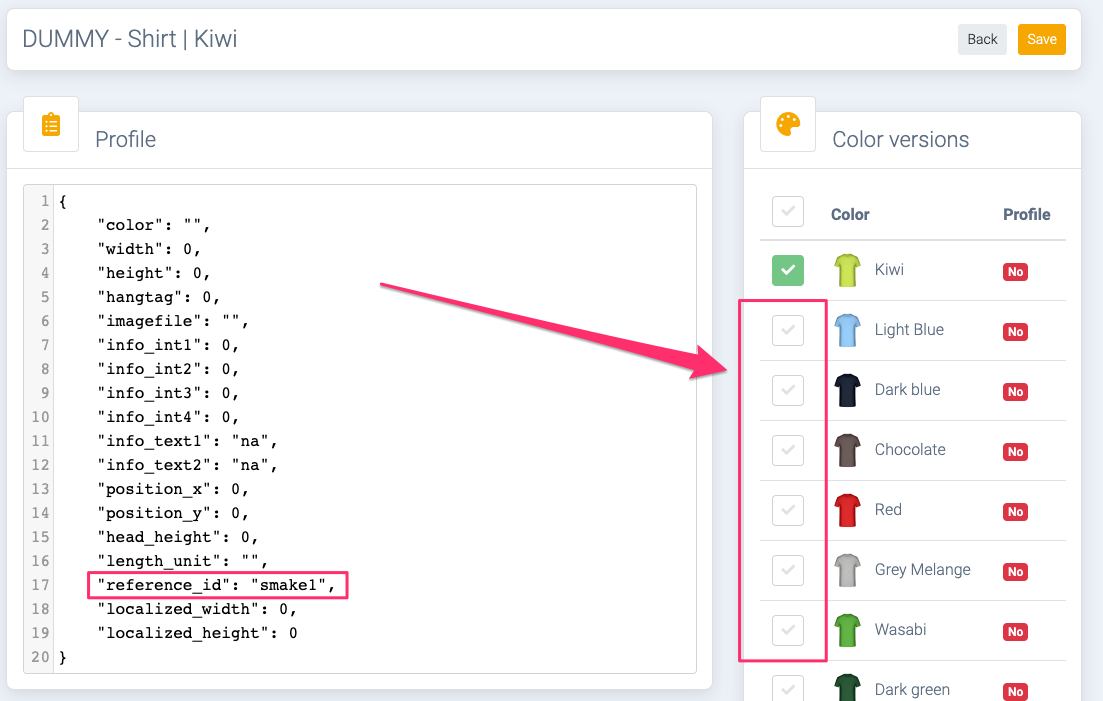Click the No profile badge for Grey Melange
The height and width of the screenshot is (701, 1103).
click(1015, 572)
